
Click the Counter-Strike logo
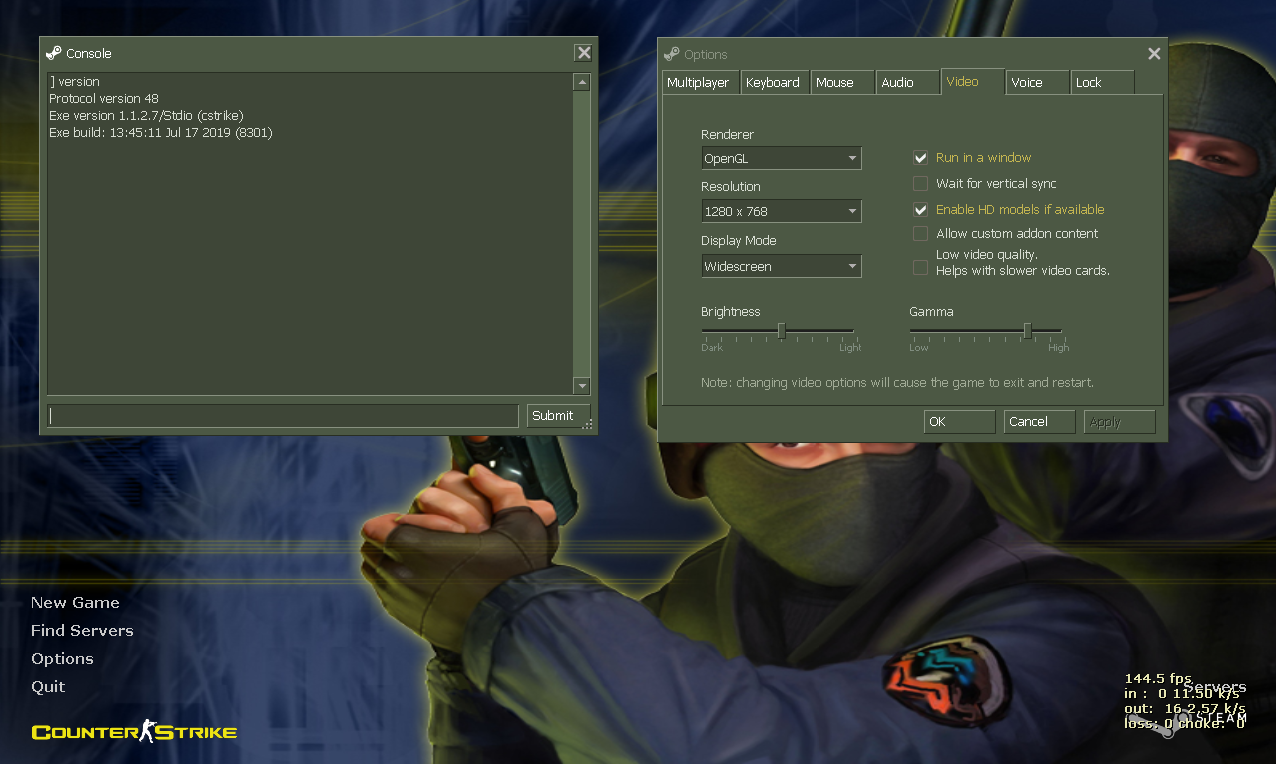pos(134,732)
